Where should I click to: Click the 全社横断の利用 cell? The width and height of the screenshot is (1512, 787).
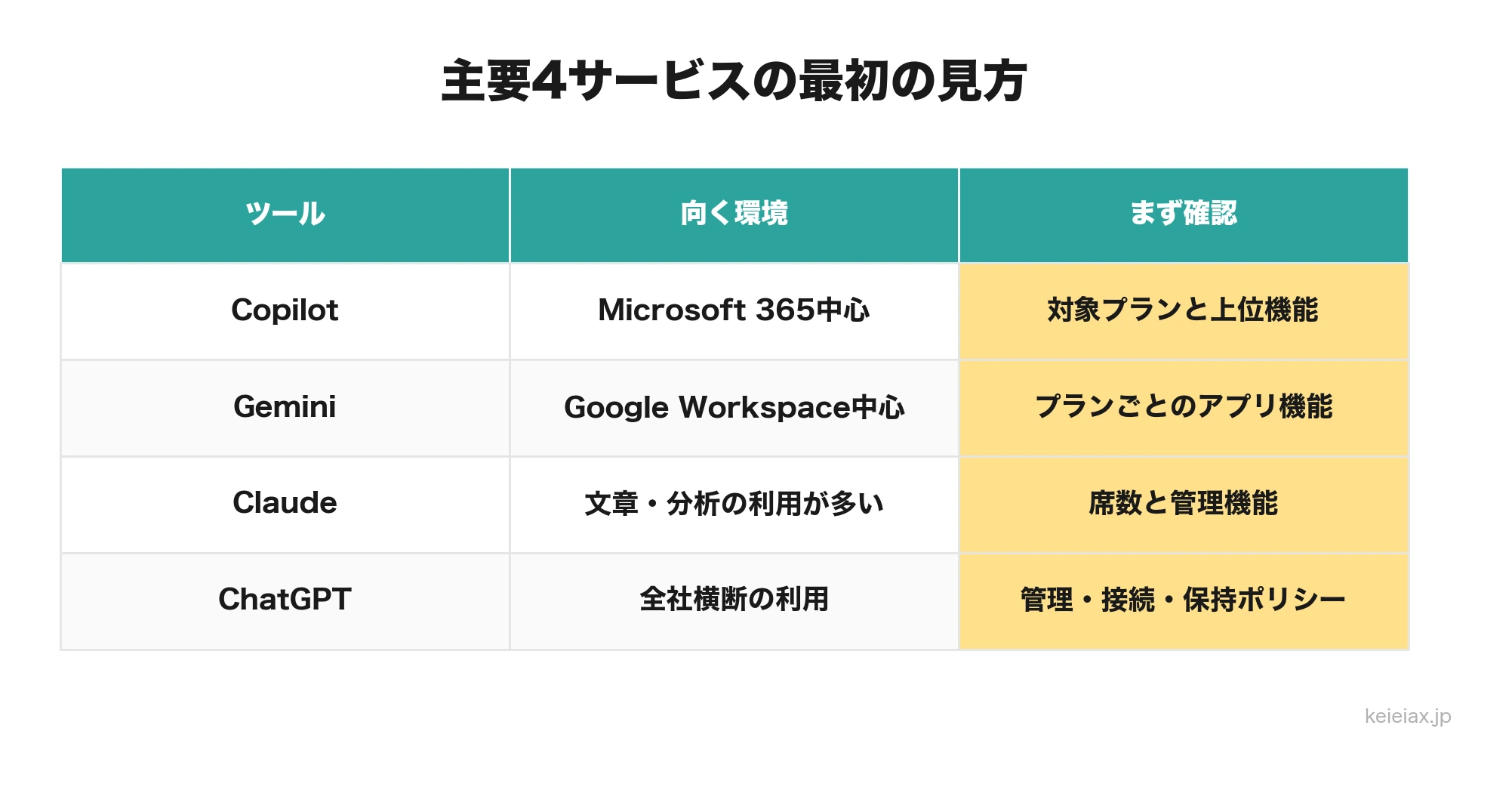pos(734,601)
